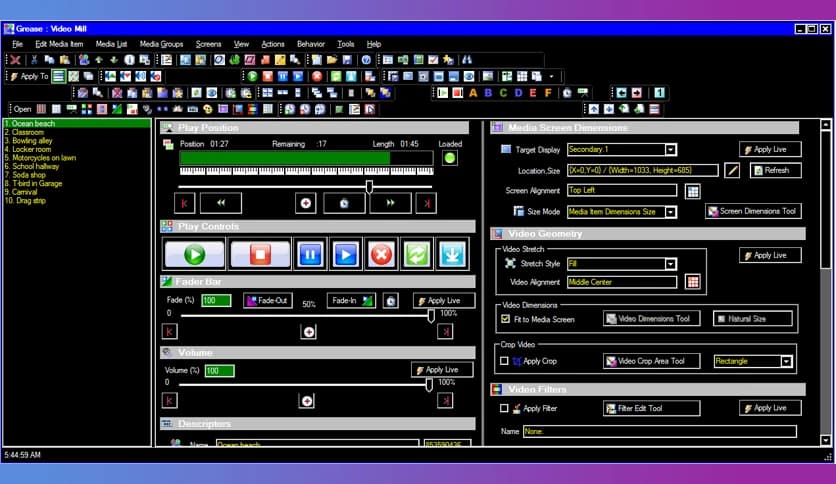Image resolution: width=836 pixels, height=484 pixels.
Task: Click the play position slider handle
Action: click(369, 187)
